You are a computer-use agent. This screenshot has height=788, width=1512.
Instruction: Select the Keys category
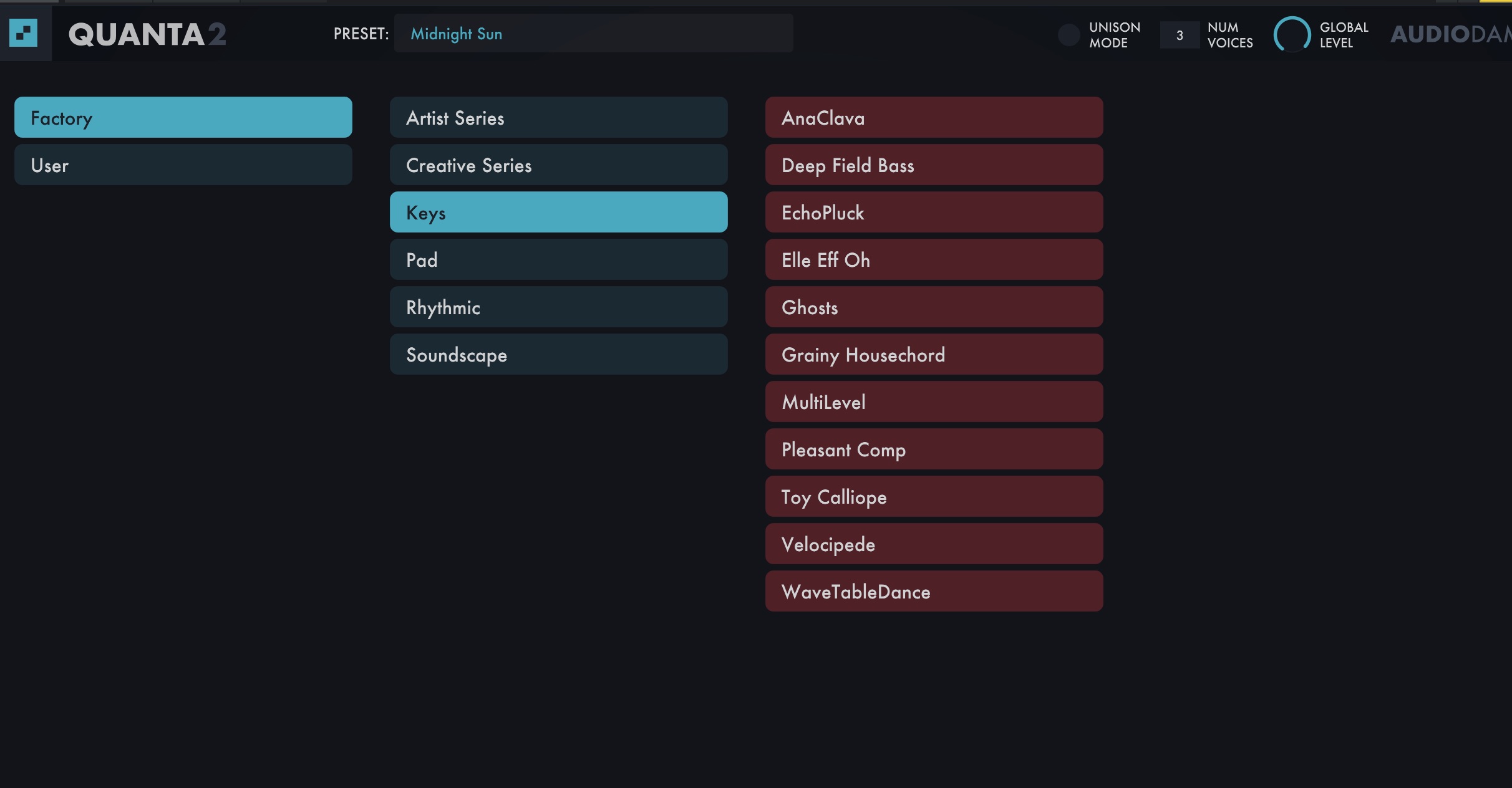click(558, 212)
